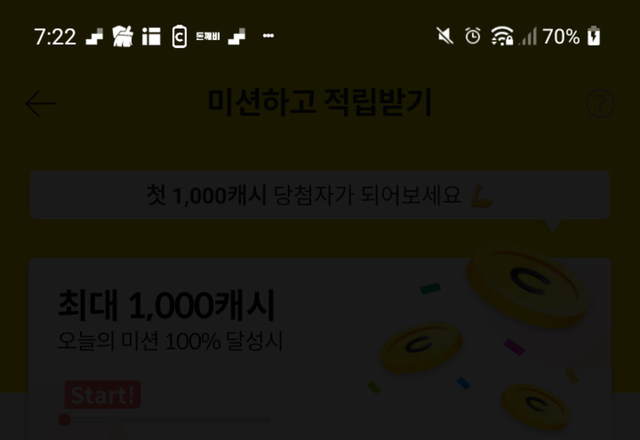640x440 pixels.
Task: Tap the back arrow icon
Action: pyautogui.click(x=40, y=104)
